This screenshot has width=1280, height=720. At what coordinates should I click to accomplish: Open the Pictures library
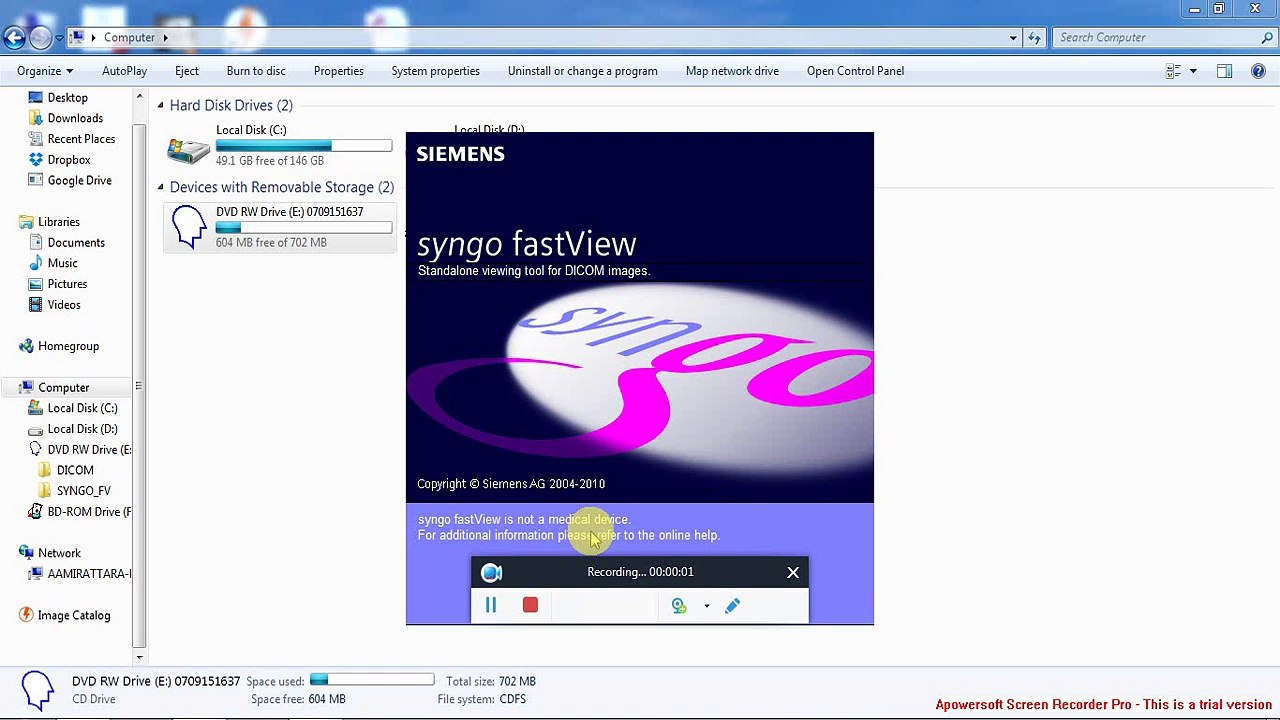click(67, 284)
